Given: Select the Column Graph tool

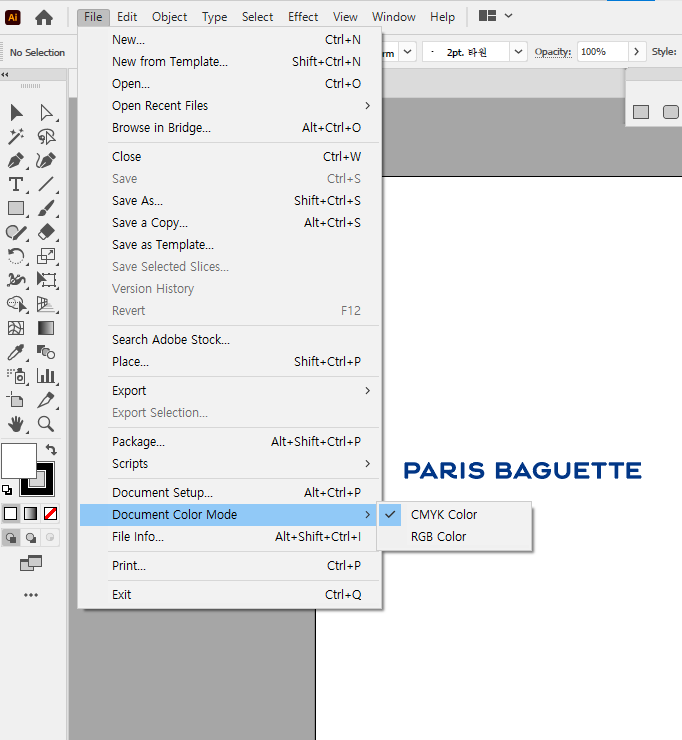Looking at the screenshot, I should pyautogui.click(x=46, y=376).
